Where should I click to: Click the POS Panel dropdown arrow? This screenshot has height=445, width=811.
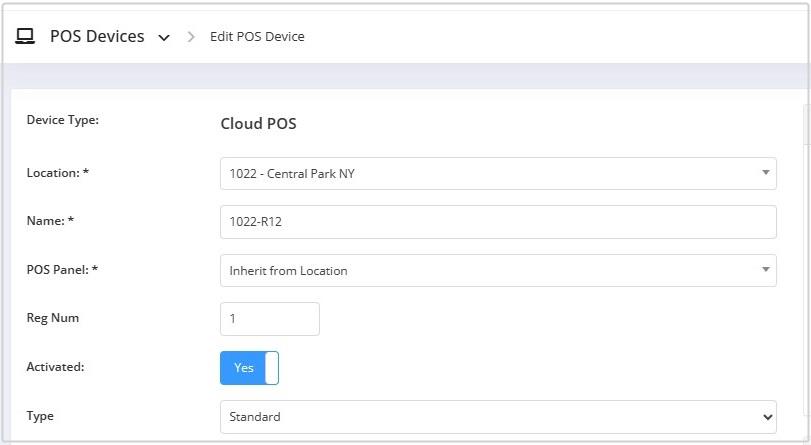(x=765, y=270)
